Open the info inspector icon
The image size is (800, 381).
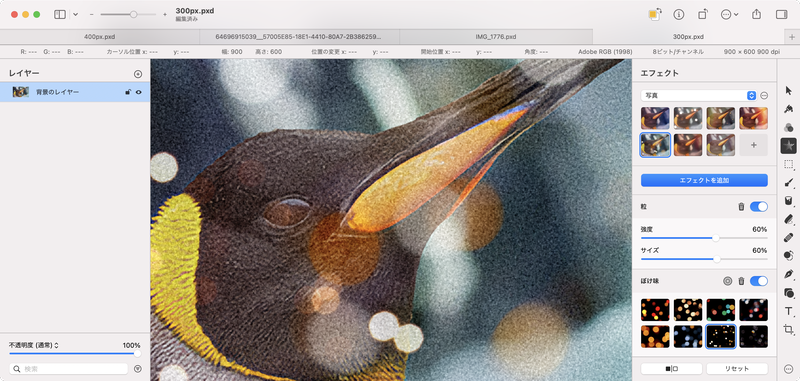[679, 14]
